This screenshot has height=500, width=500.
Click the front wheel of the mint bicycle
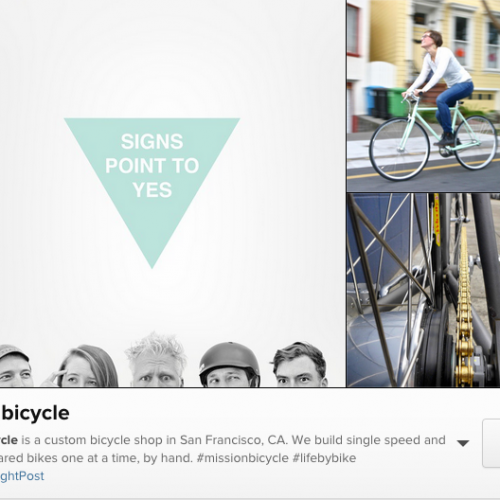click(399, 149)
